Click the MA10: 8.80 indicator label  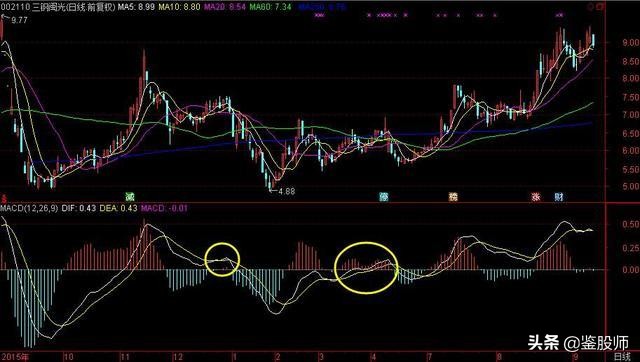pyautogui.click(x=180, y=7)
